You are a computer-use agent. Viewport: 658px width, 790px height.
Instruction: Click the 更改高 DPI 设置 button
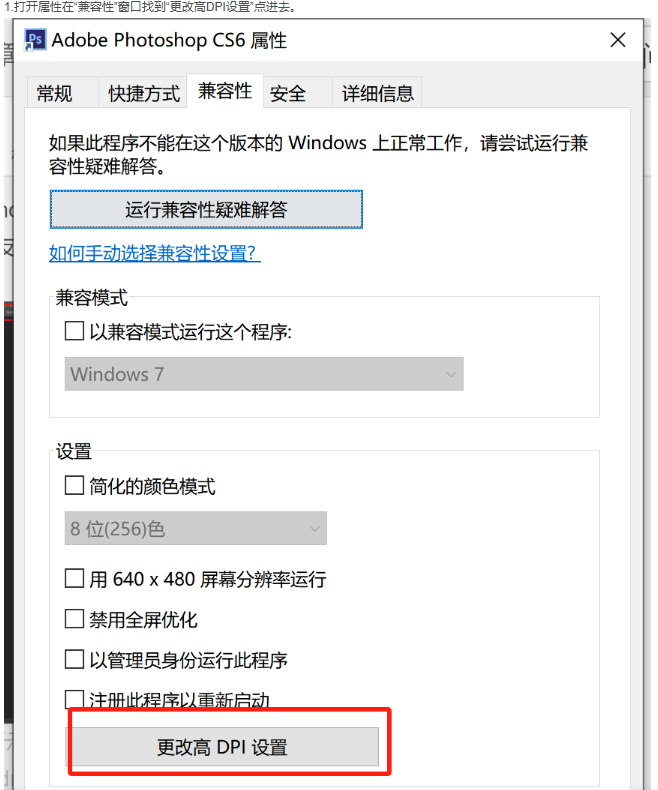222,747
